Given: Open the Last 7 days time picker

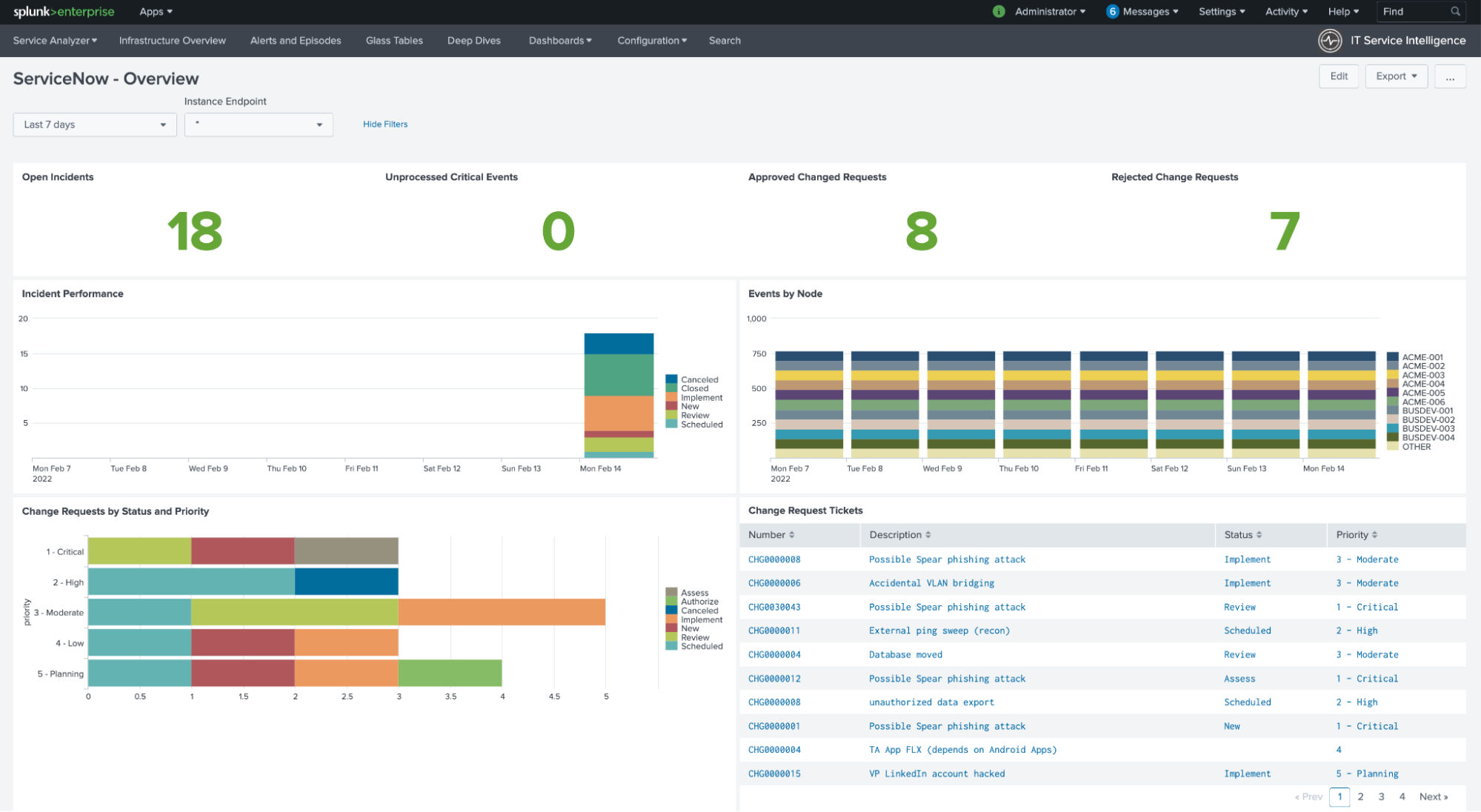Looking at the screenshot, I should (95, 124).
